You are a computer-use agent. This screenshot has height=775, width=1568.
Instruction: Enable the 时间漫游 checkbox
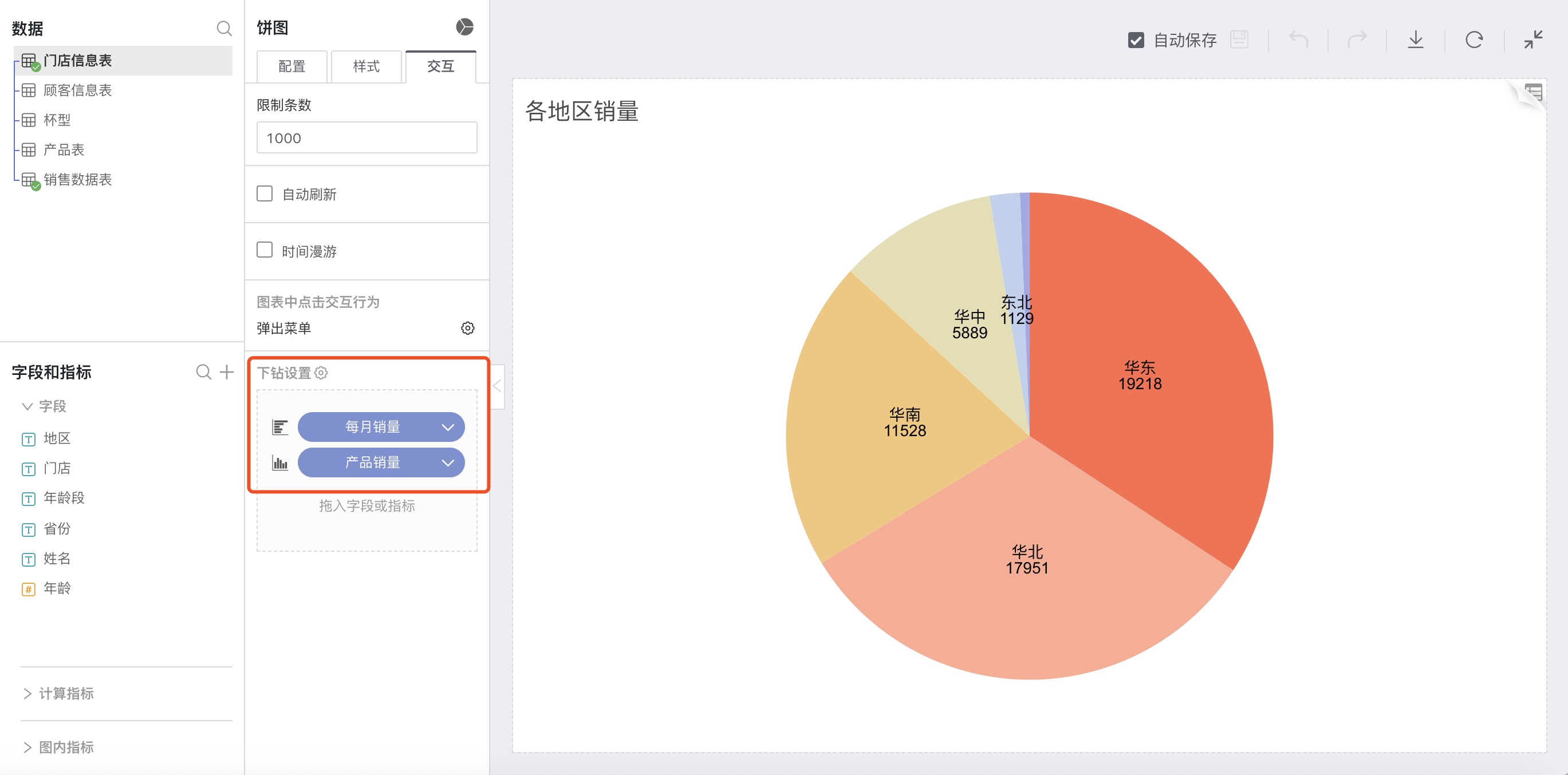pos(264,251)
